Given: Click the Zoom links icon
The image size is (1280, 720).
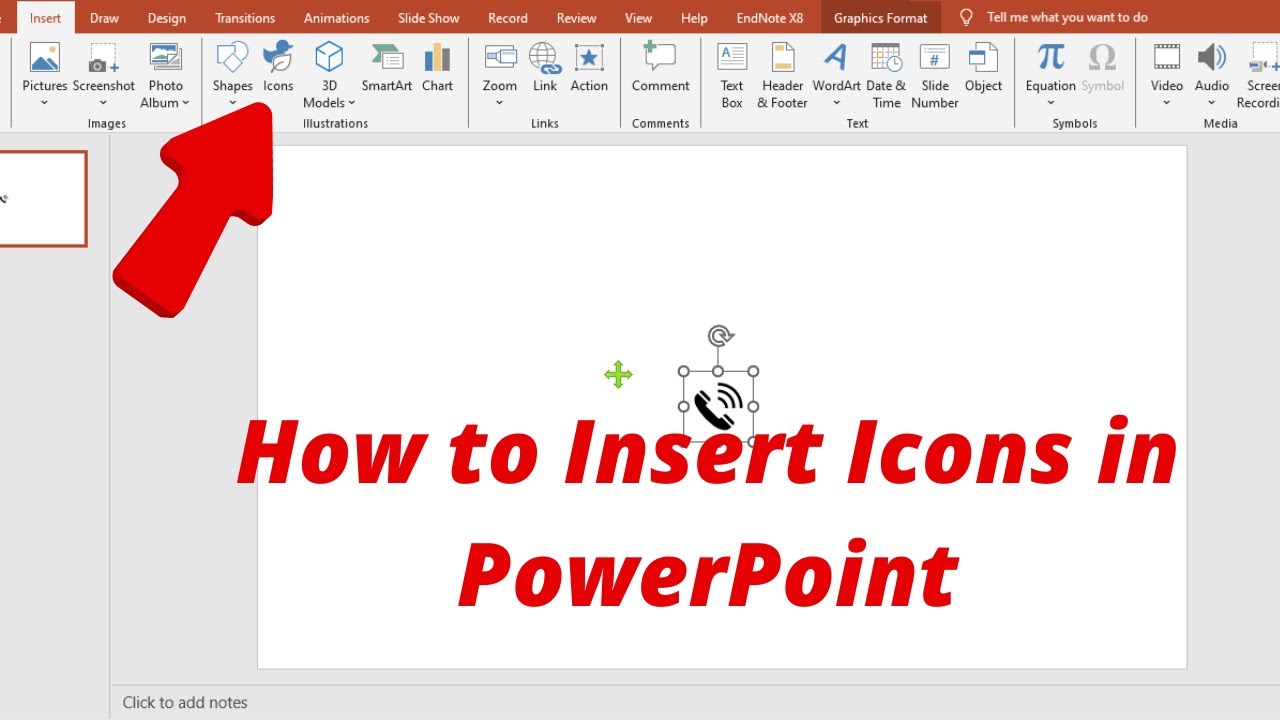Looking at the screenshot, I should pyautogui.click(x=500, y=59).
